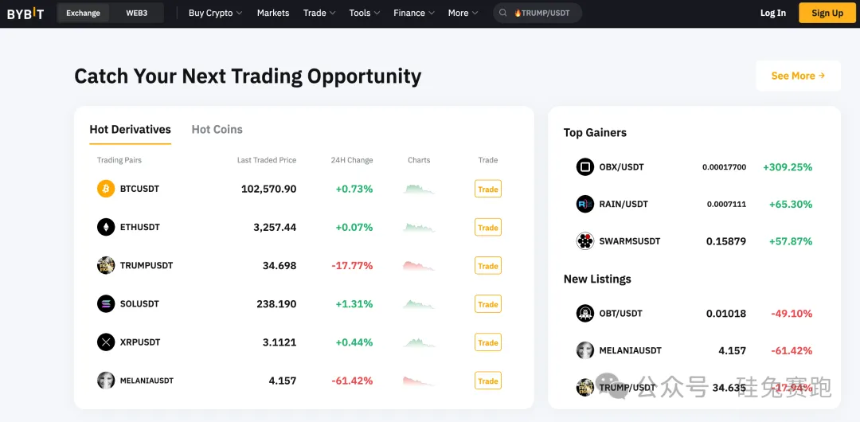This screenshot has width=860, height=422.
Task: Click the Bitcoin icon for BTCUSDT
Action: click(106, 189)
